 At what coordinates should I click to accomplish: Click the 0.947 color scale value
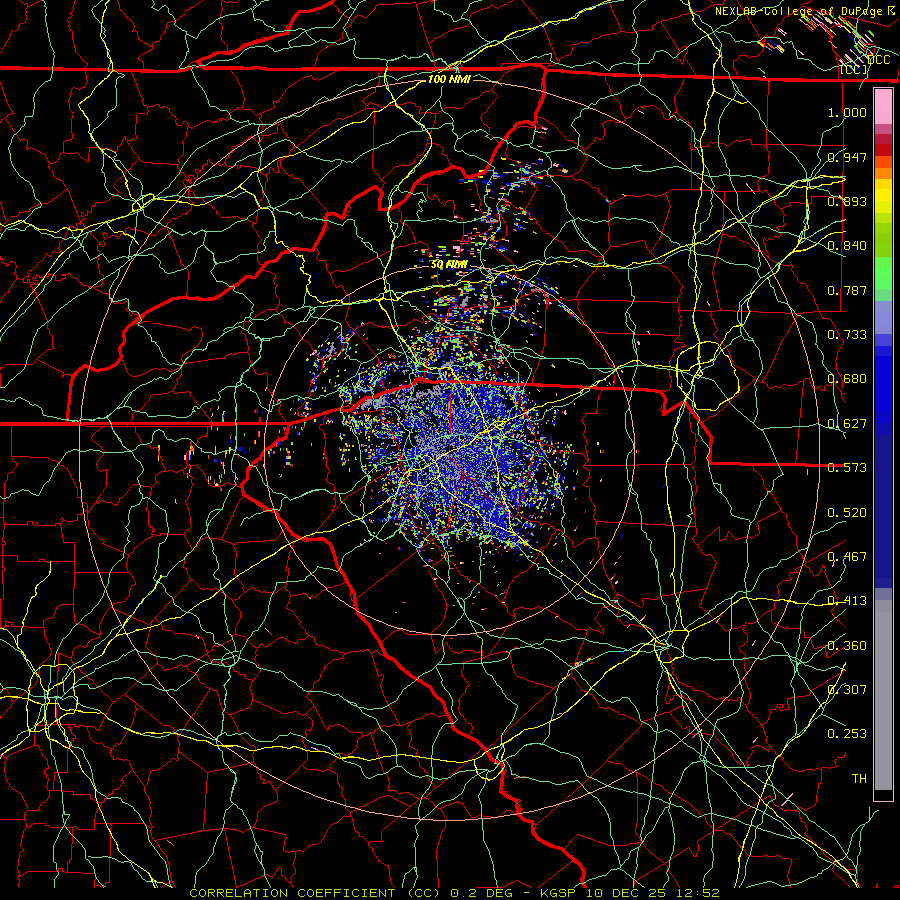pyautogui.click(x=847, y=157)
